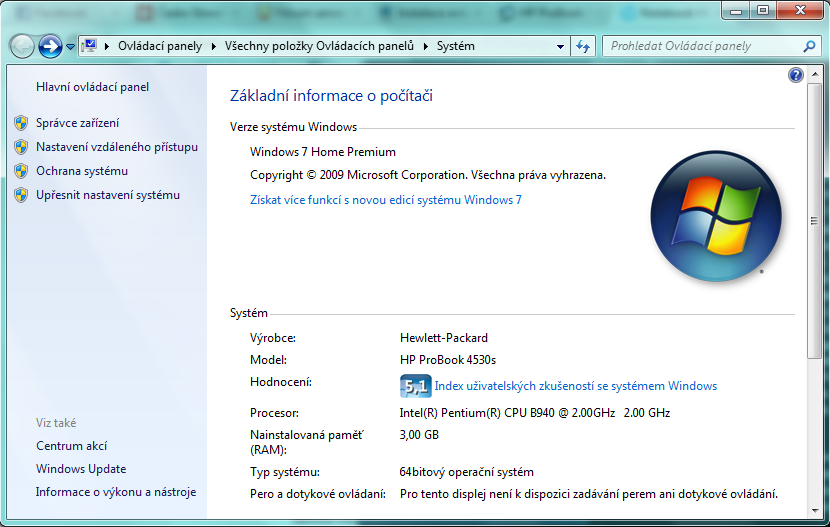Expand arrow before Systém breadcrumb

[426, 47]
